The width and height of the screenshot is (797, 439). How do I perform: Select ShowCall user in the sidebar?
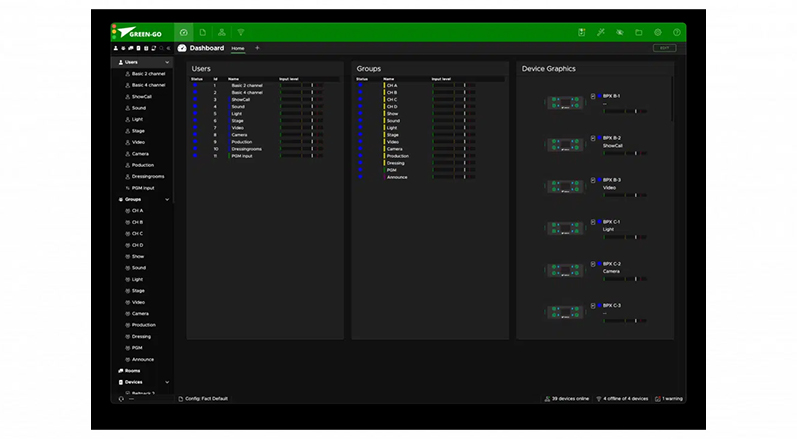tap(144, 97)
